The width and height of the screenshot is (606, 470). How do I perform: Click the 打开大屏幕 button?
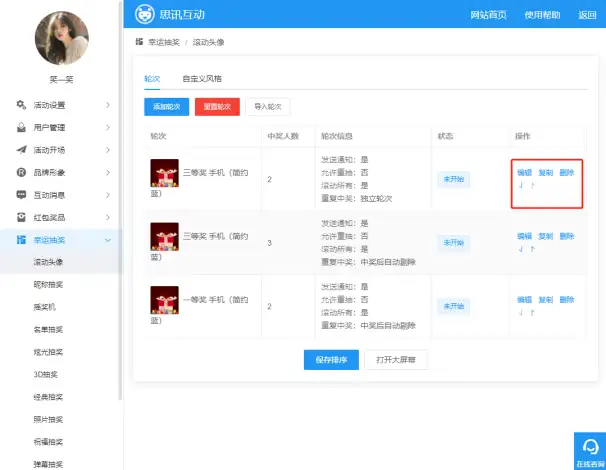pos(396,360)
